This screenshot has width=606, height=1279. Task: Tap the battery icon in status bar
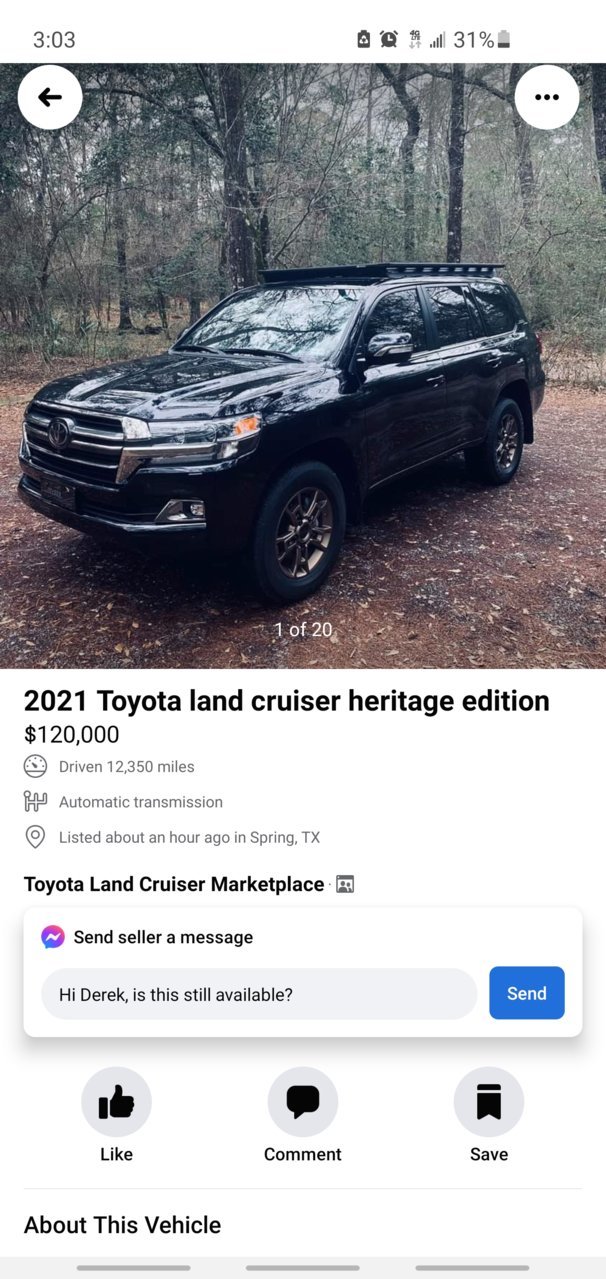(x=503, y=40)
